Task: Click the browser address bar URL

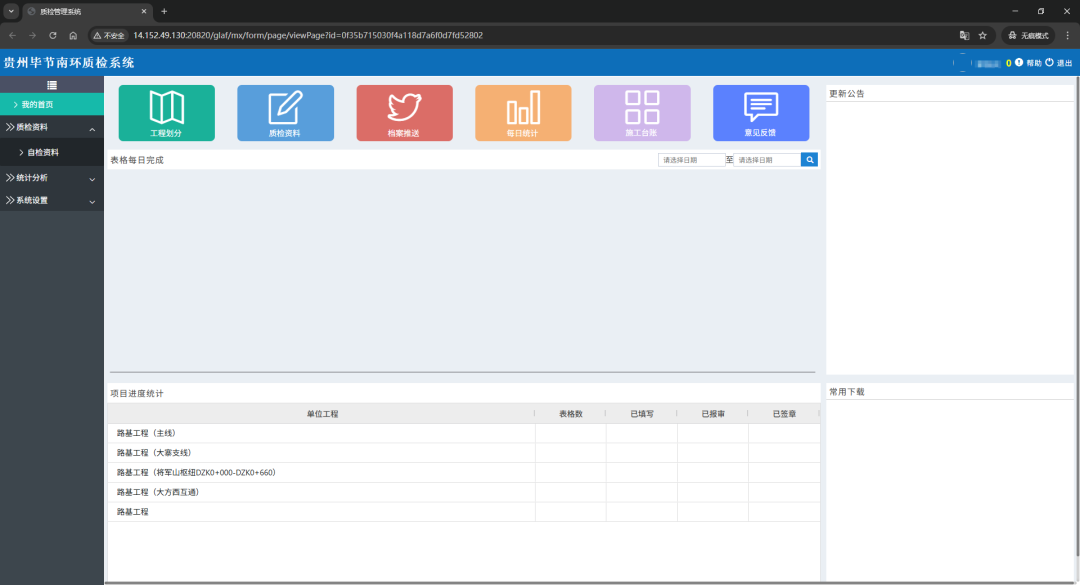Action: pos(308,35)
